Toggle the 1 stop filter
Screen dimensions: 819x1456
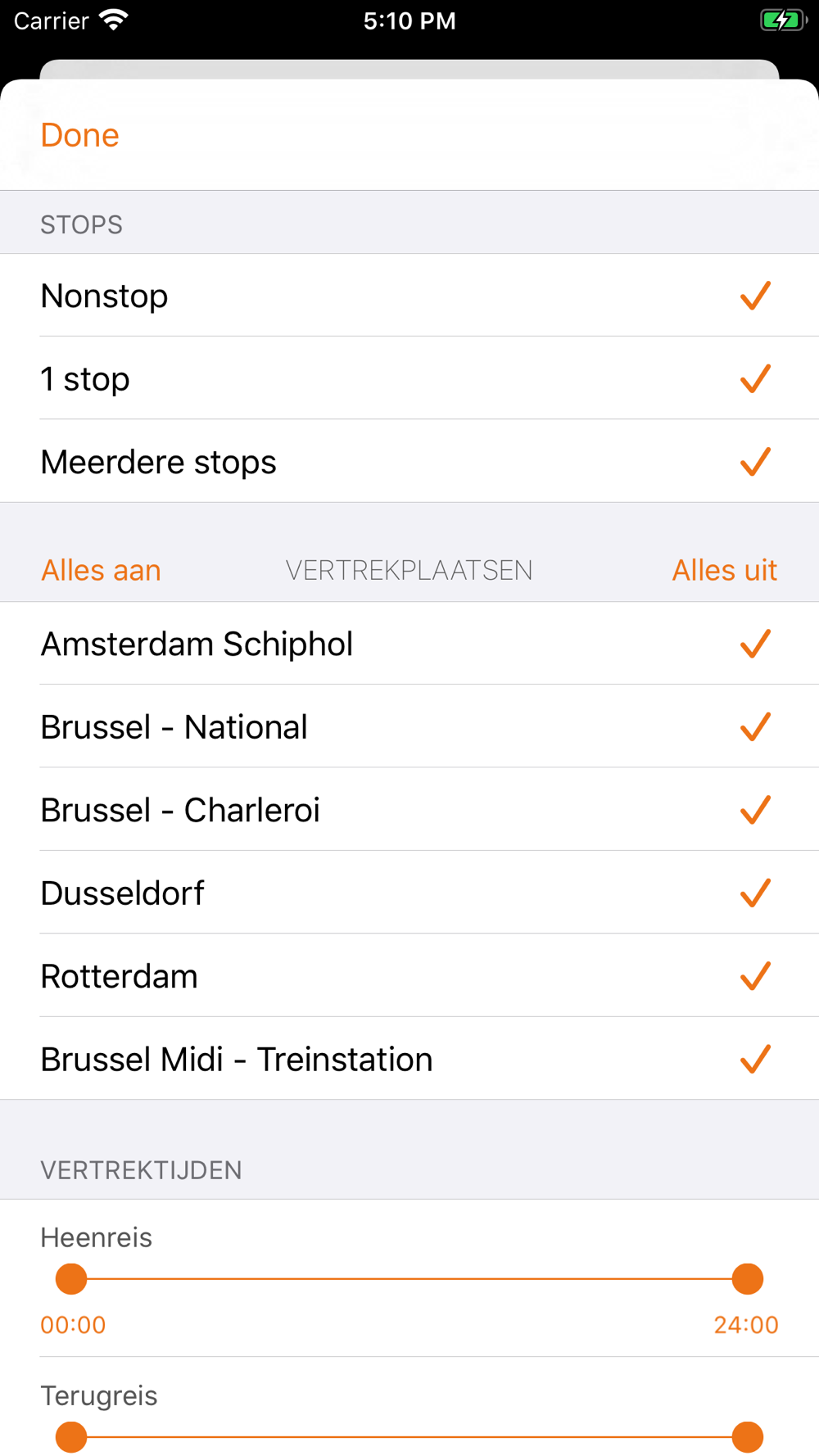(409, 378)
